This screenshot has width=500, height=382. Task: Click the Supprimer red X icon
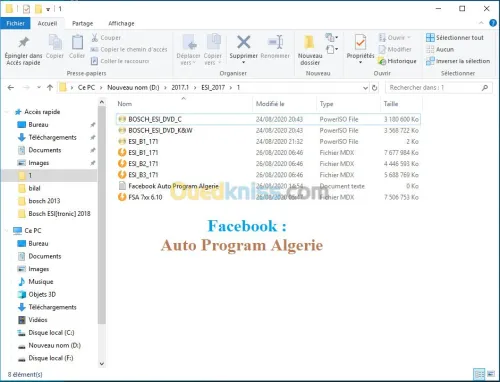tap(244, 42)
